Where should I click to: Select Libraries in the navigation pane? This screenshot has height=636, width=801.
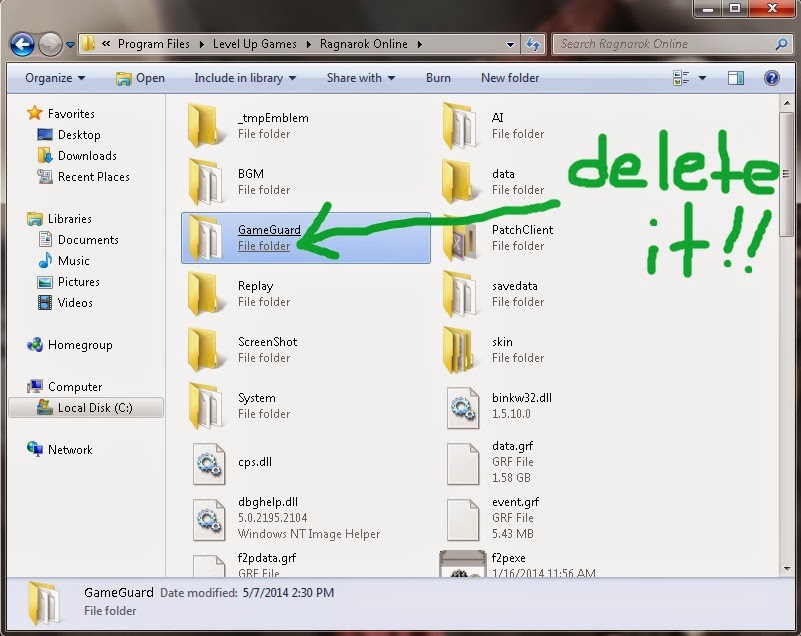[x=59, y=219]
